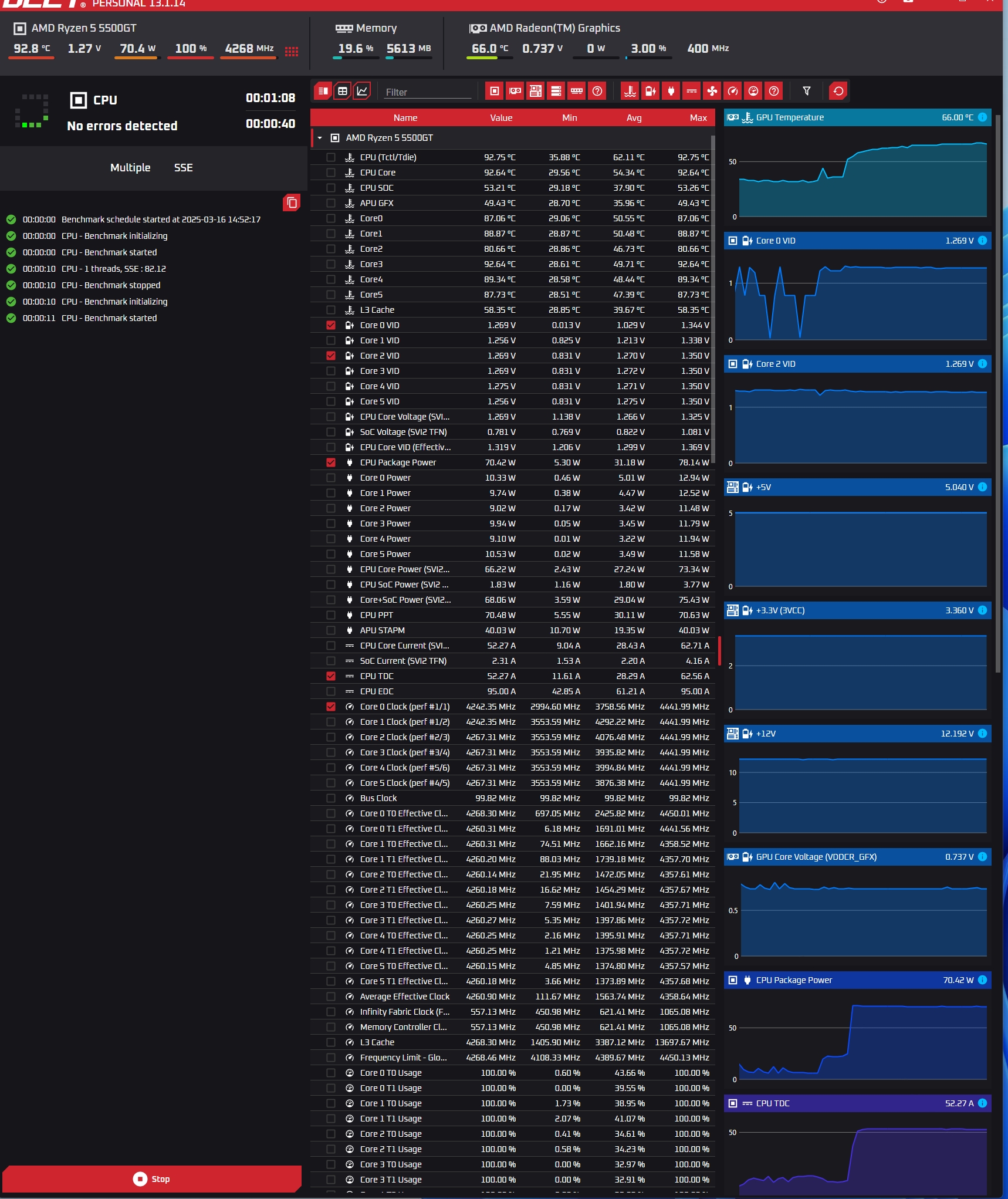The height and width of the screenshot is (1199, 1008).
Task: Click the GPU Core Voltage (VDDCR_GFX) graph header
Action: pos(857,857)
